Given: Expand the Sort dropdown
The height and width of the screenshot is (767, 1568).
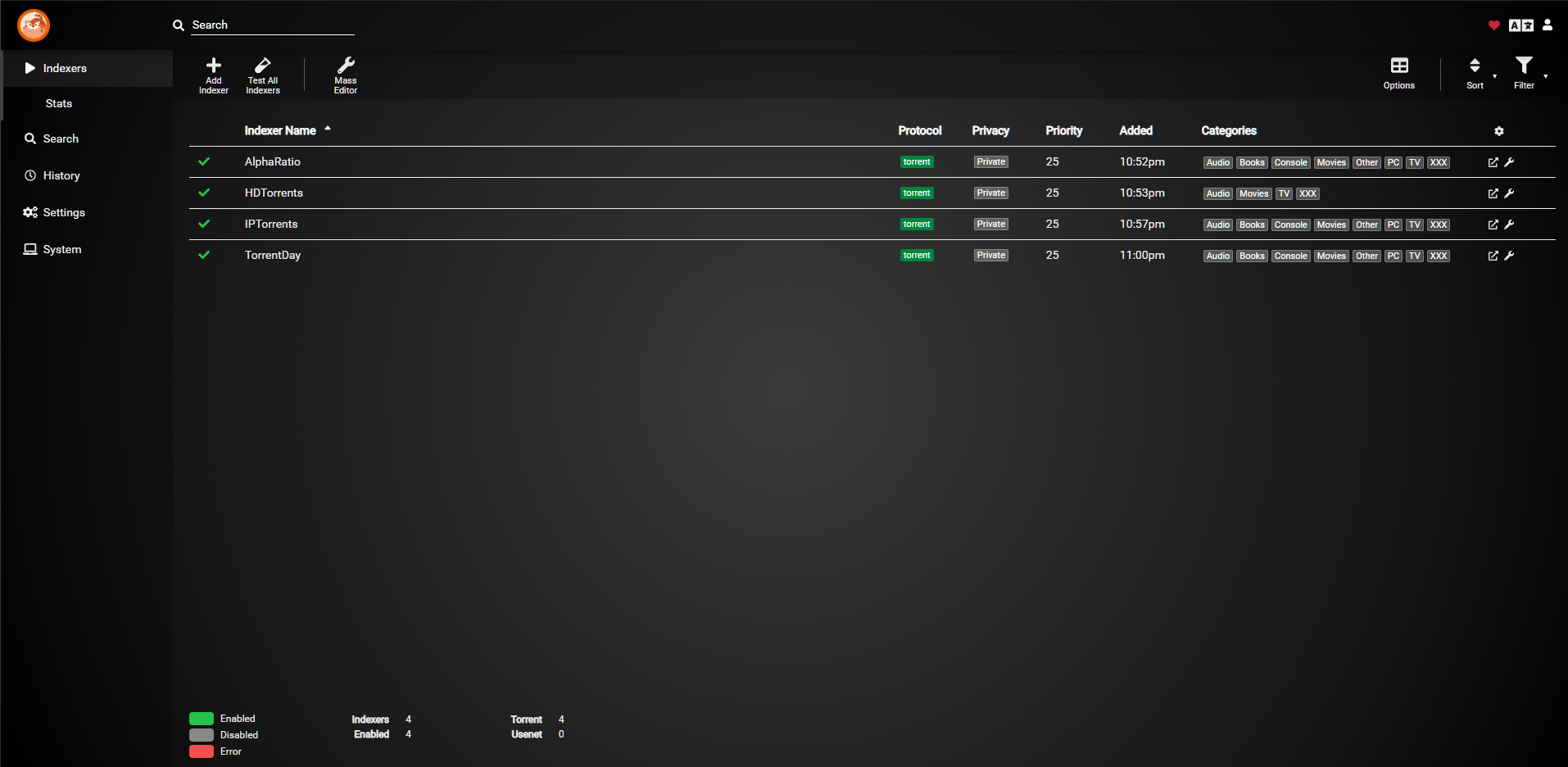Looking at the screenshot, I should tap(1476, 73).
